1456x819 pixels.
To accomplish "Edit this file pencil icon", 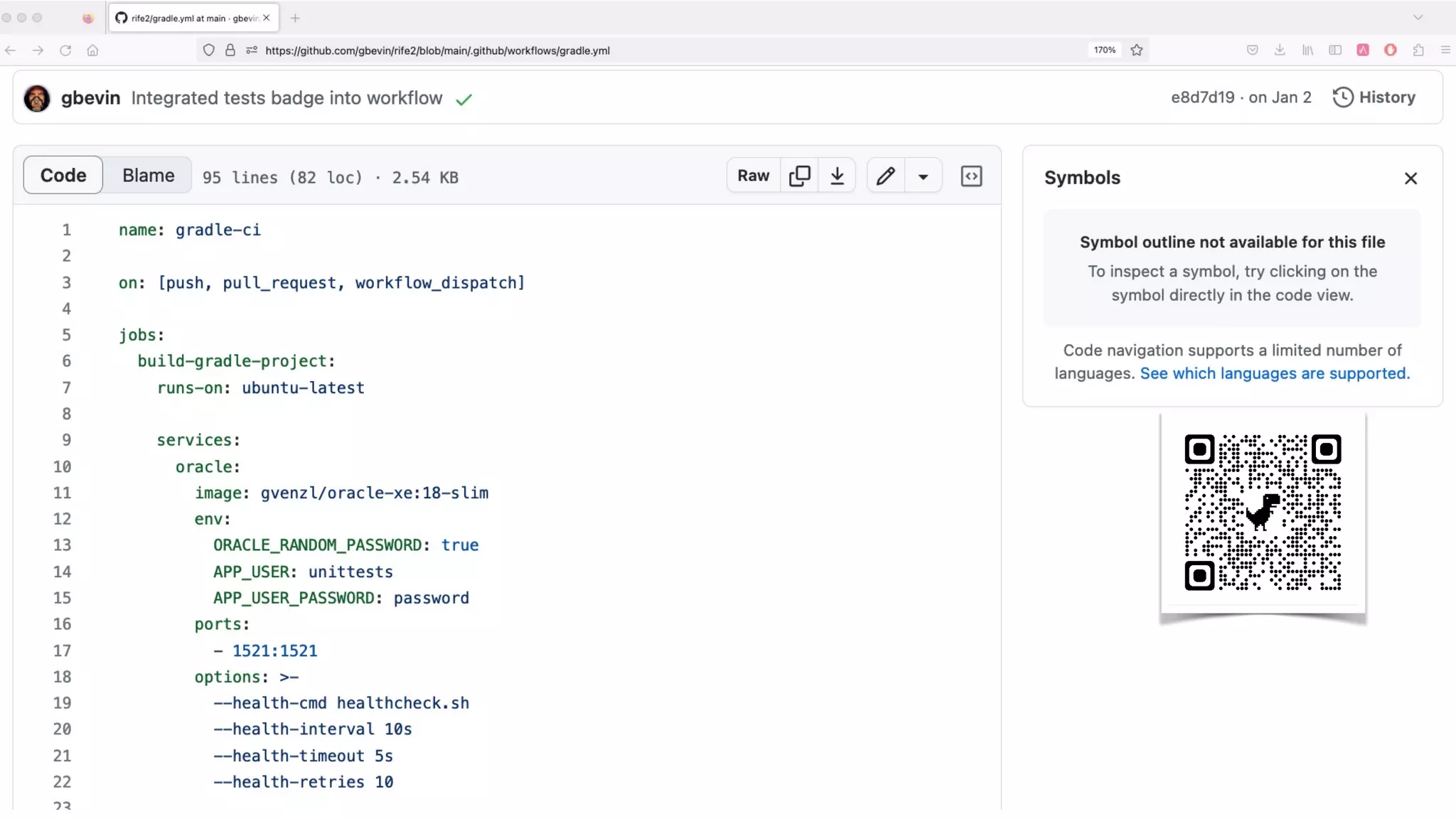I will (885, 176).
